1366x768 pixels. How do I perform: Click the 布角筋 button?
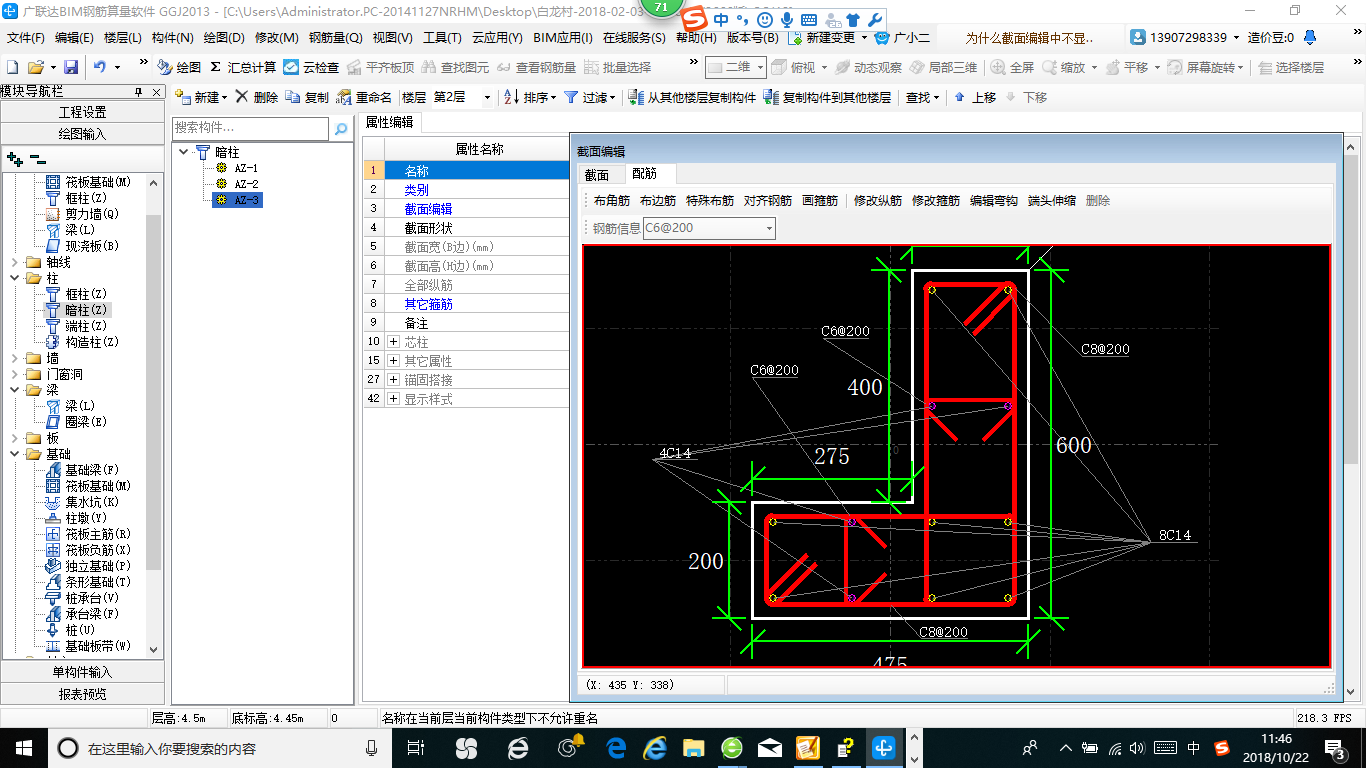612,201
